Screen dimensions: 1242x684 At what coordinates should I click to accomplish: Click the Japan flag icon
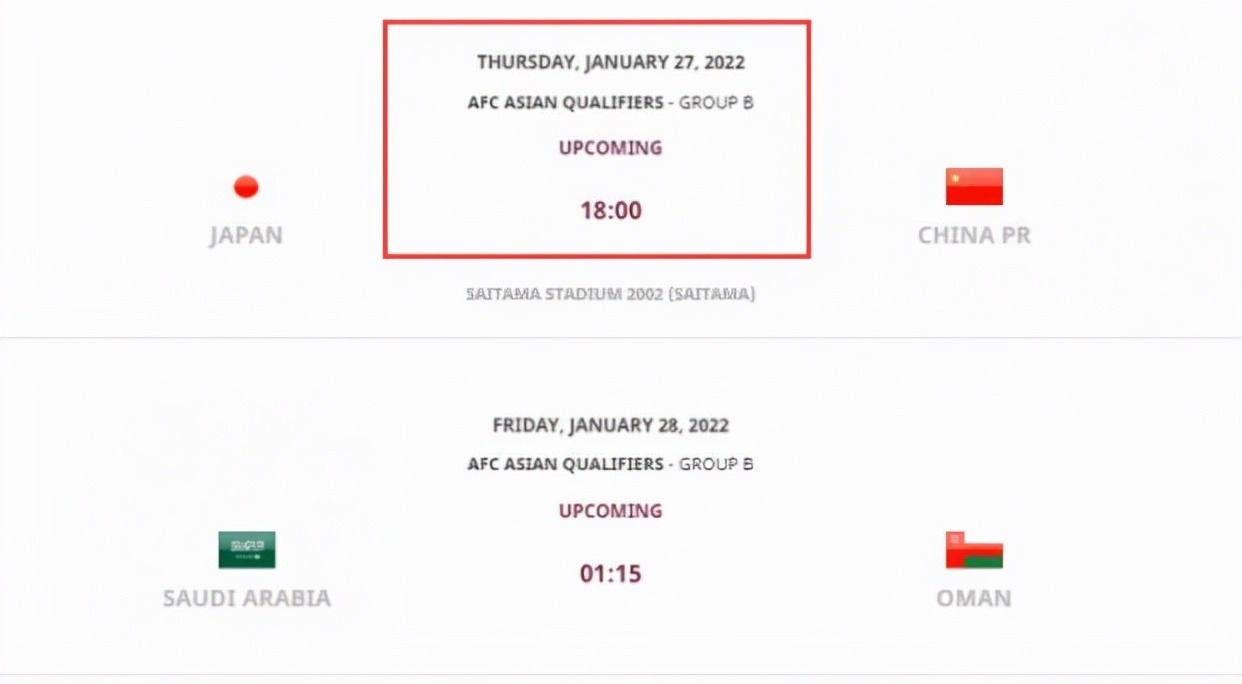point(246,187)
